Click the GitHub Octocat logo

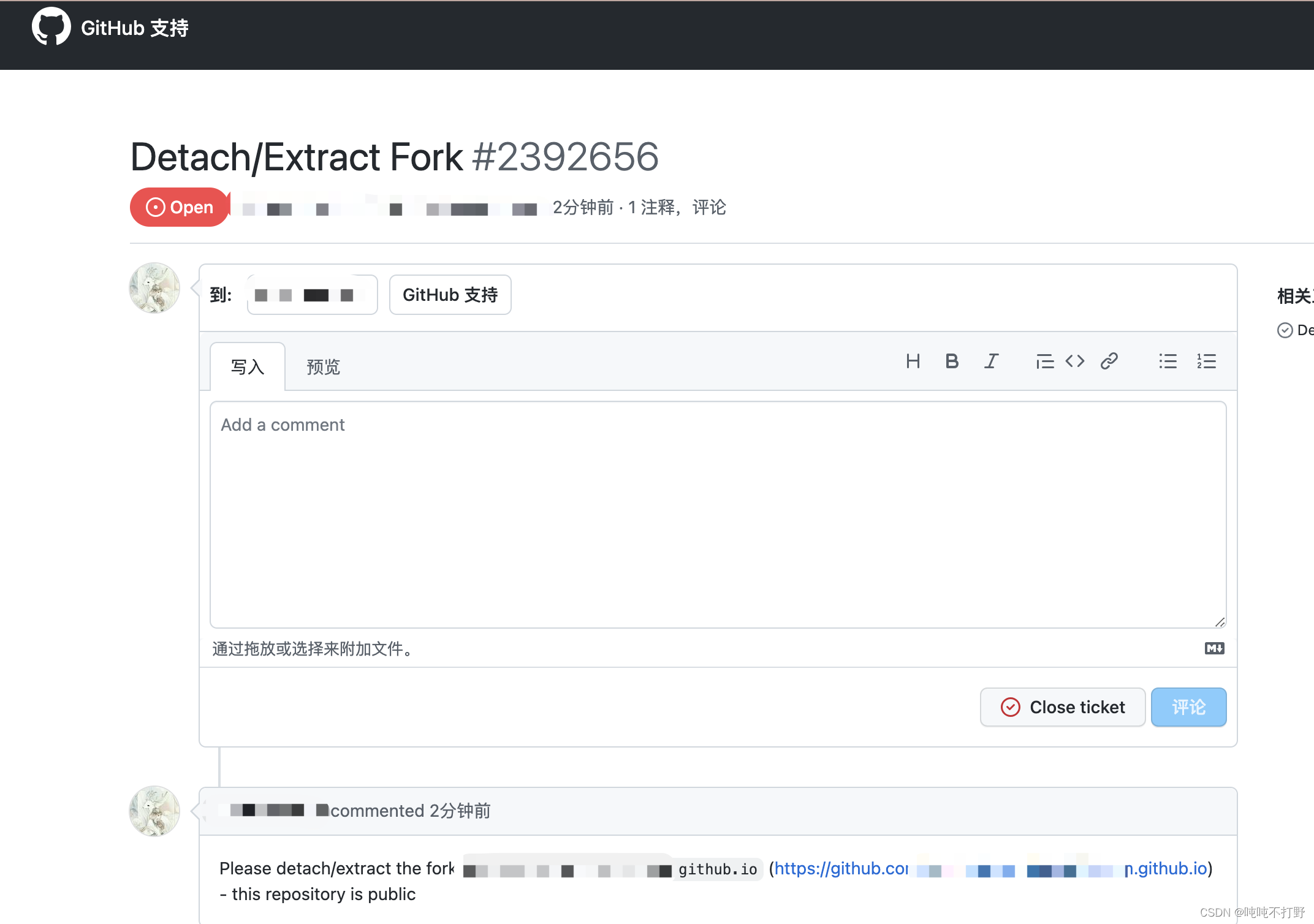pyautogui.click(x=51, y=27)
